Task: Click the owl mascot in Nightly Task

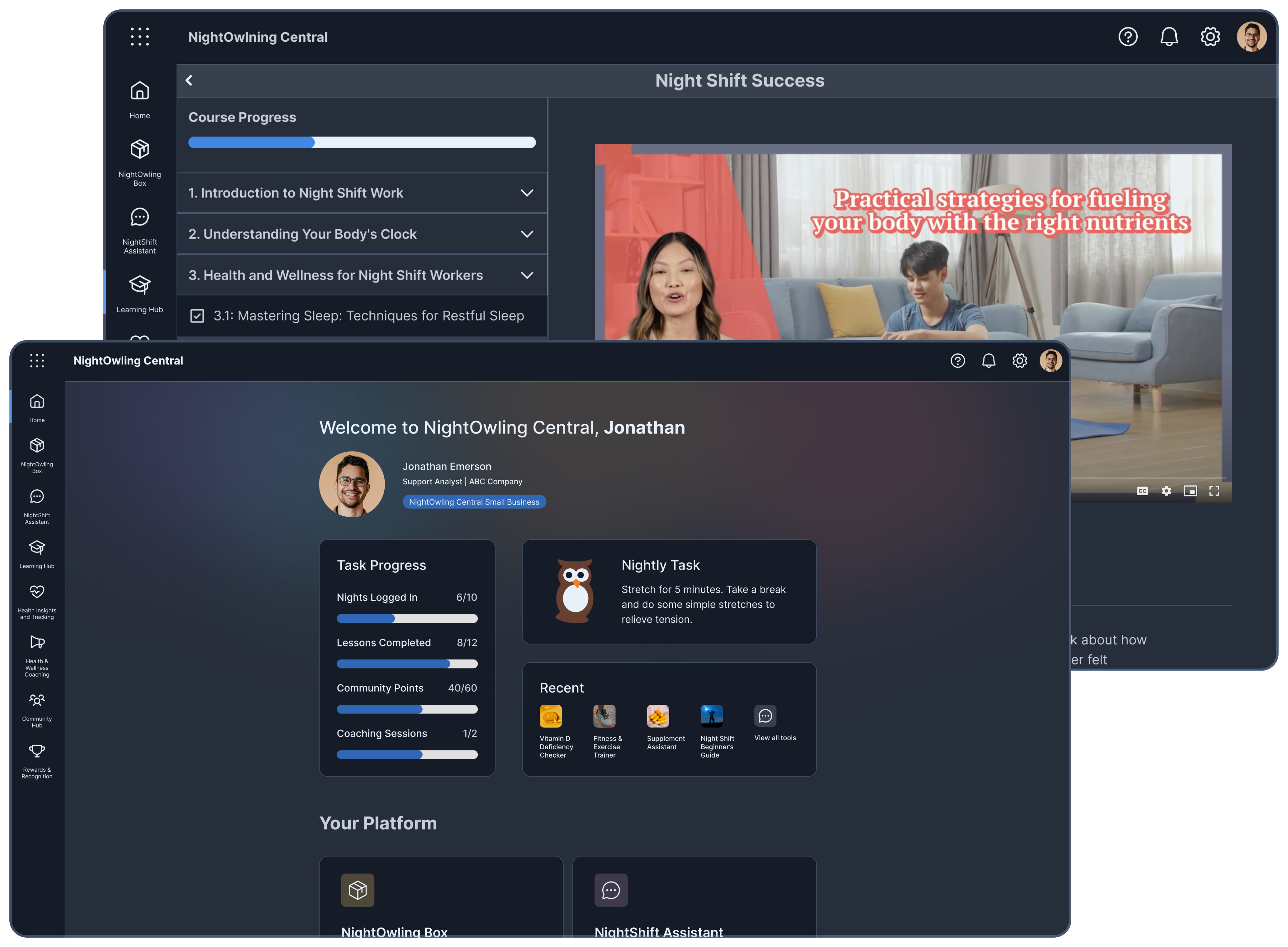Action: (575, 591)
